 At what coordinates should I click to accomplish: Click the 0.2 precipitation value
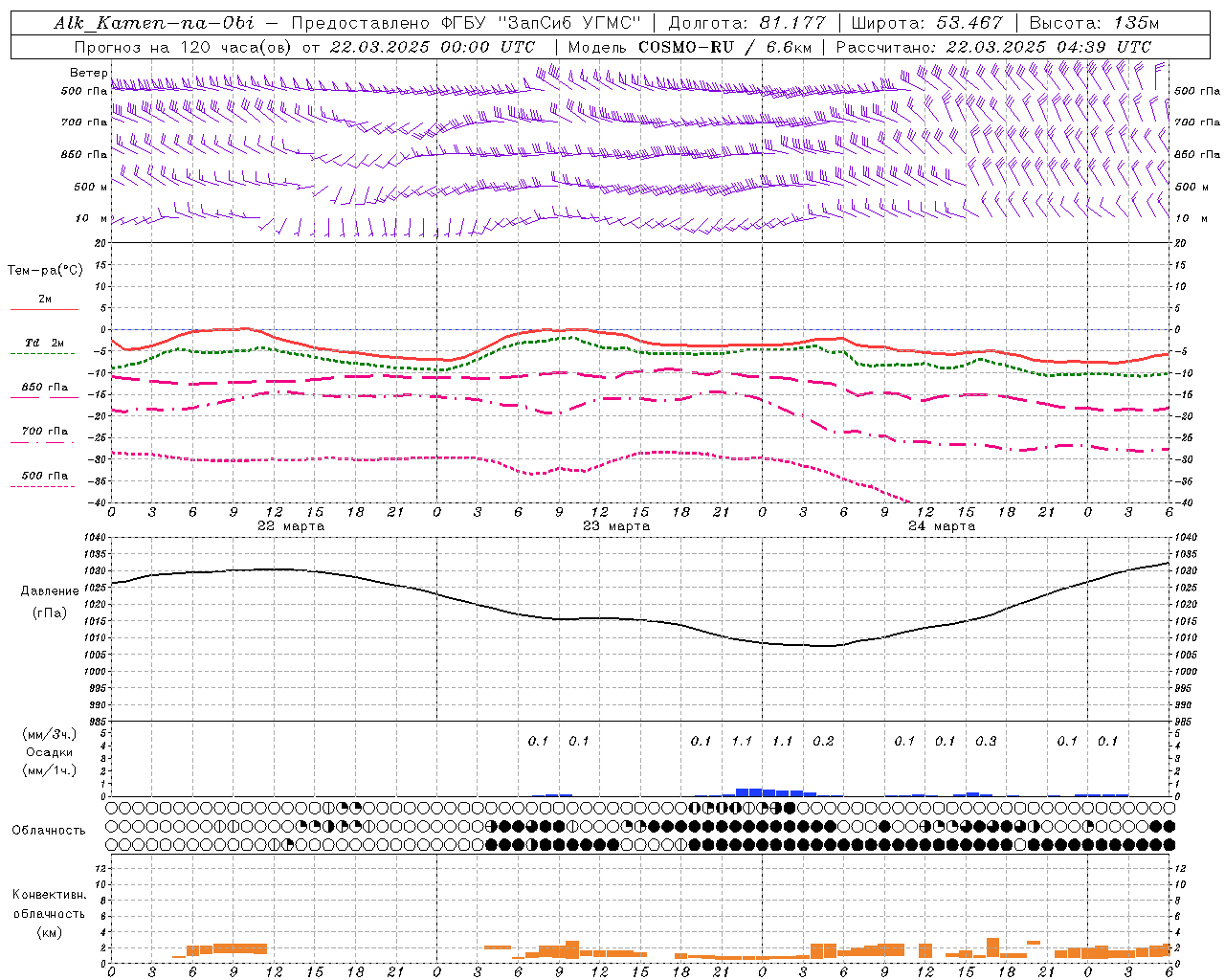coord(823,742)
